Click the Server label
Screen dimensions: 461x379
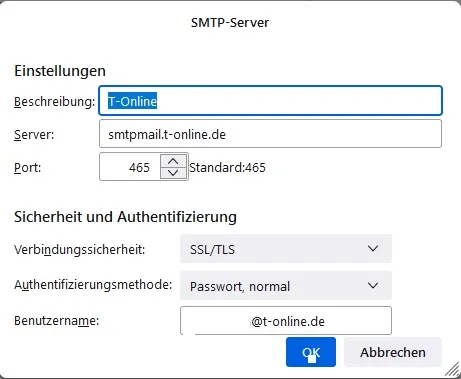coord(34,135)
